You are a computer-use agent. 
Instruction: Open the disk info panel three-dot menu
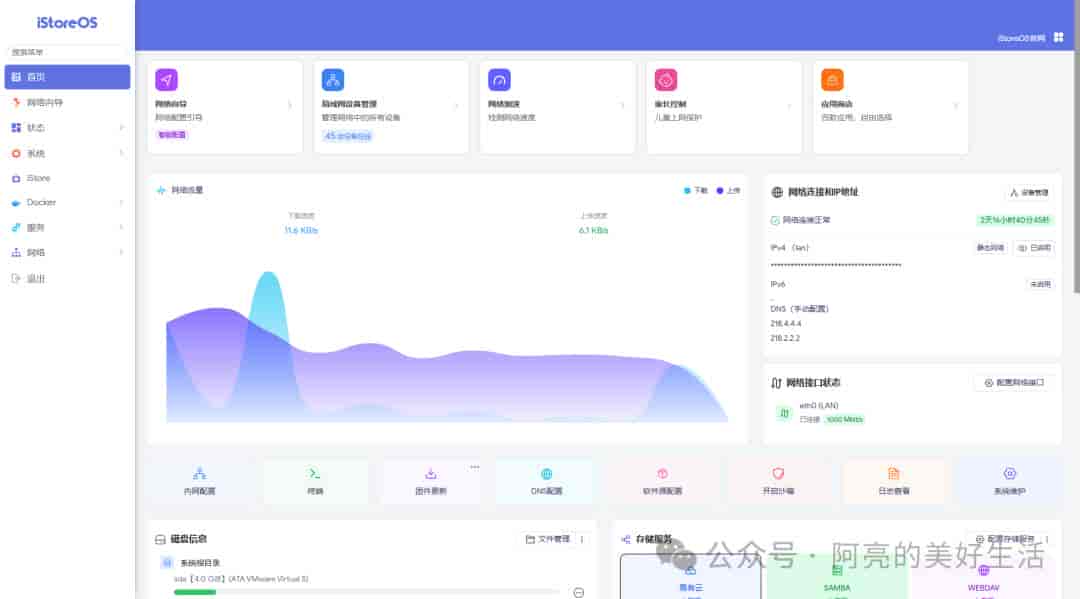[582, 539]
